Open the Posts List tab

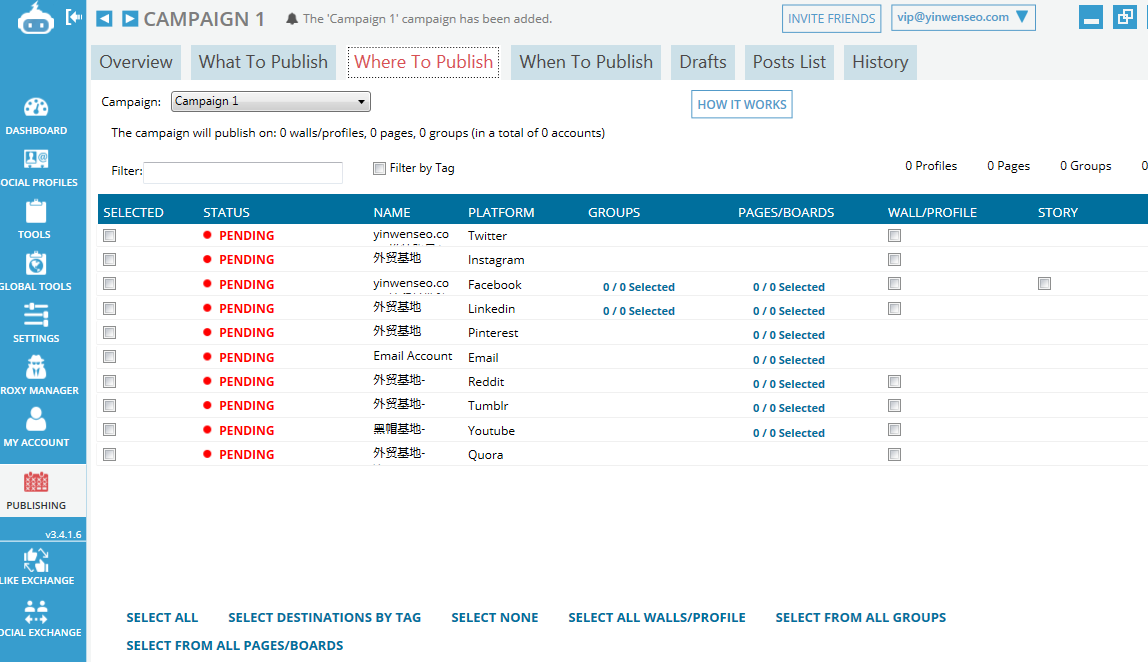click(x=788, y=61)
